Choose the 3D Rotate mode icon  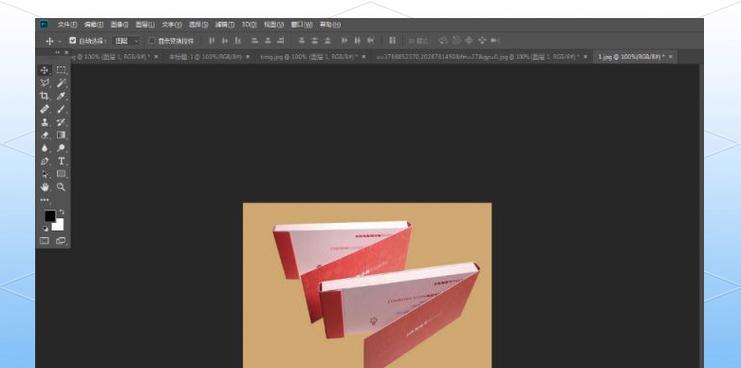tap(443, 41)
